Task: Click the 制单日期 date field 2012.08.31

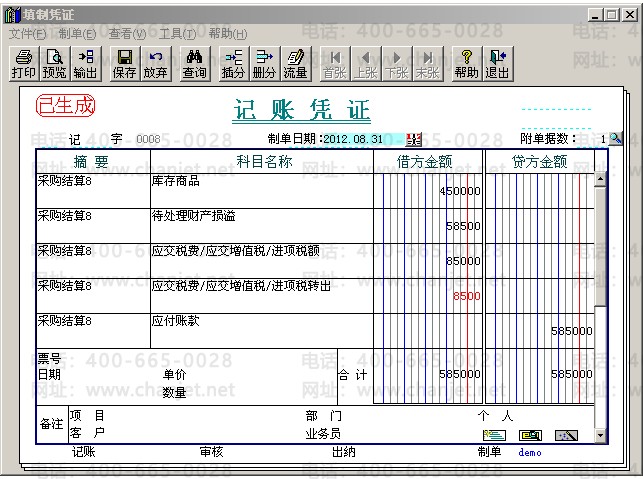Action: pos(363,139)
